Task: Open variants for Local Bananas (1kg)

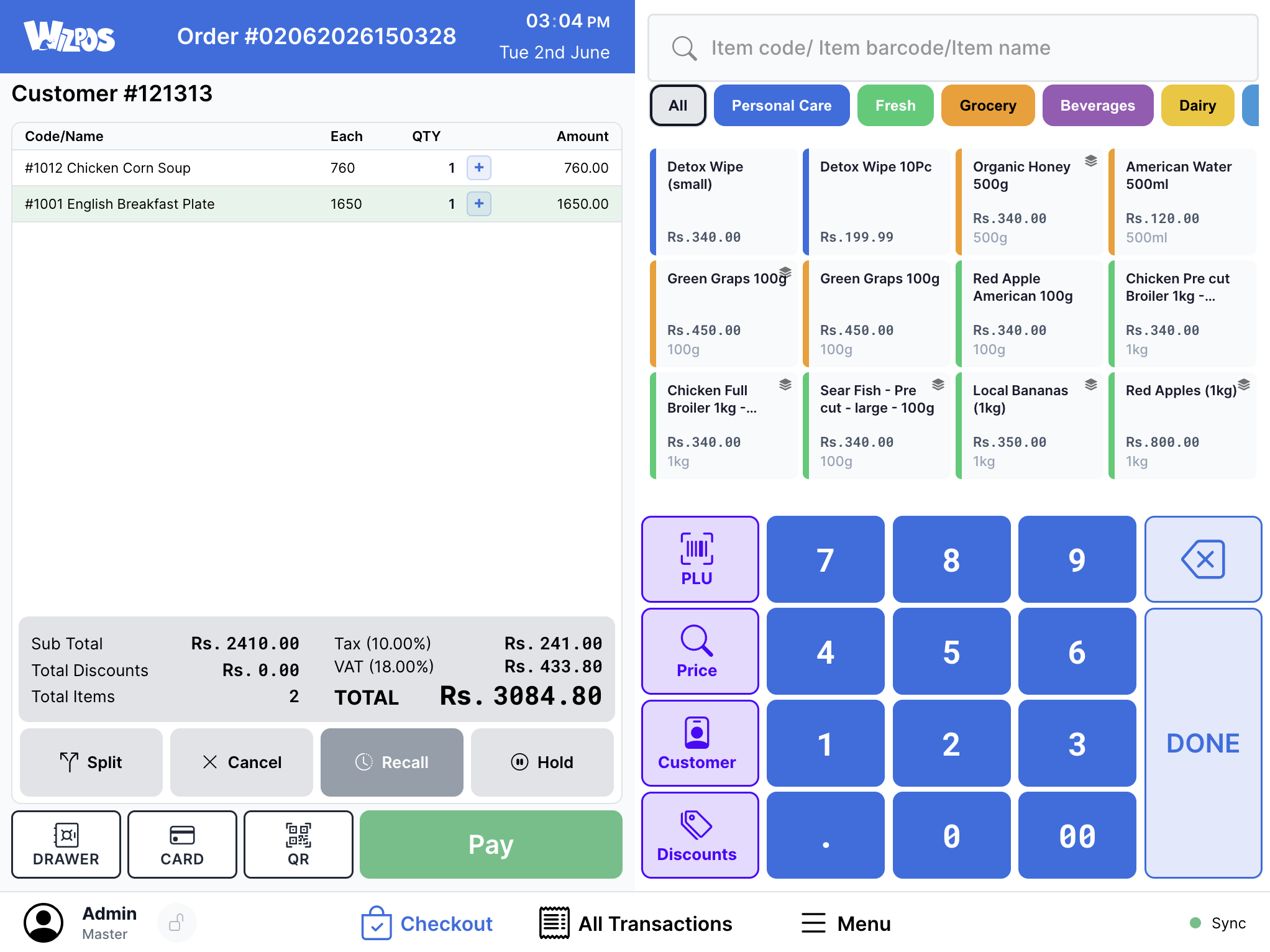Action: 1091,385
